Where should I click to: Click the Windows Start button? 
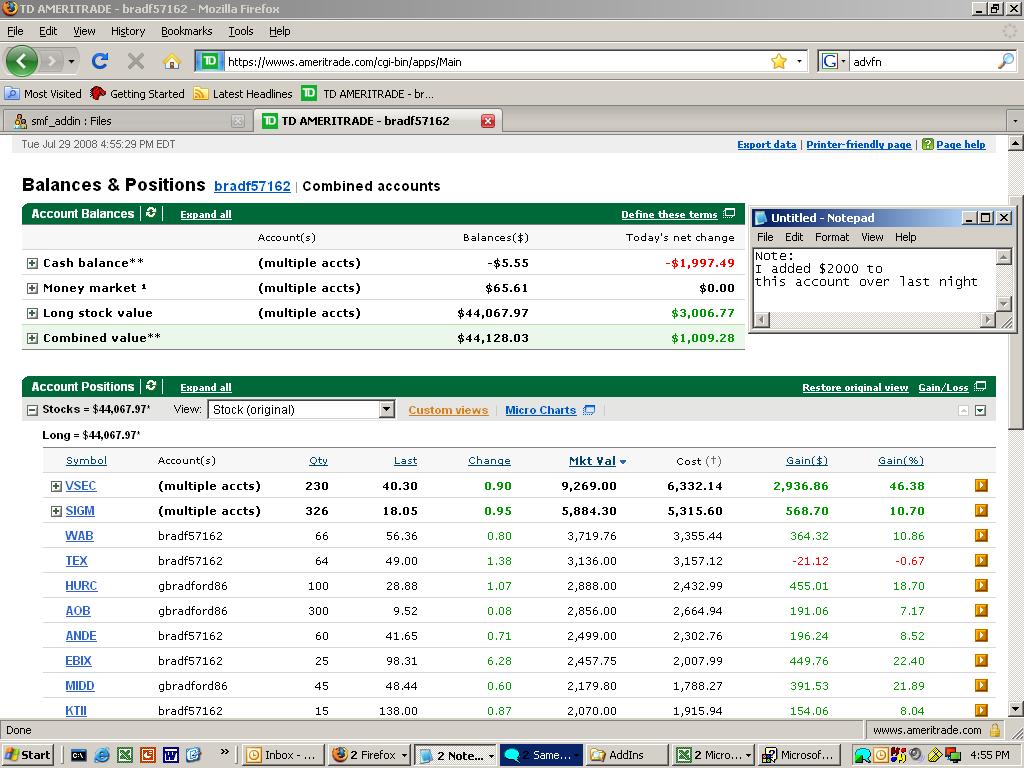tap(28, 755)
